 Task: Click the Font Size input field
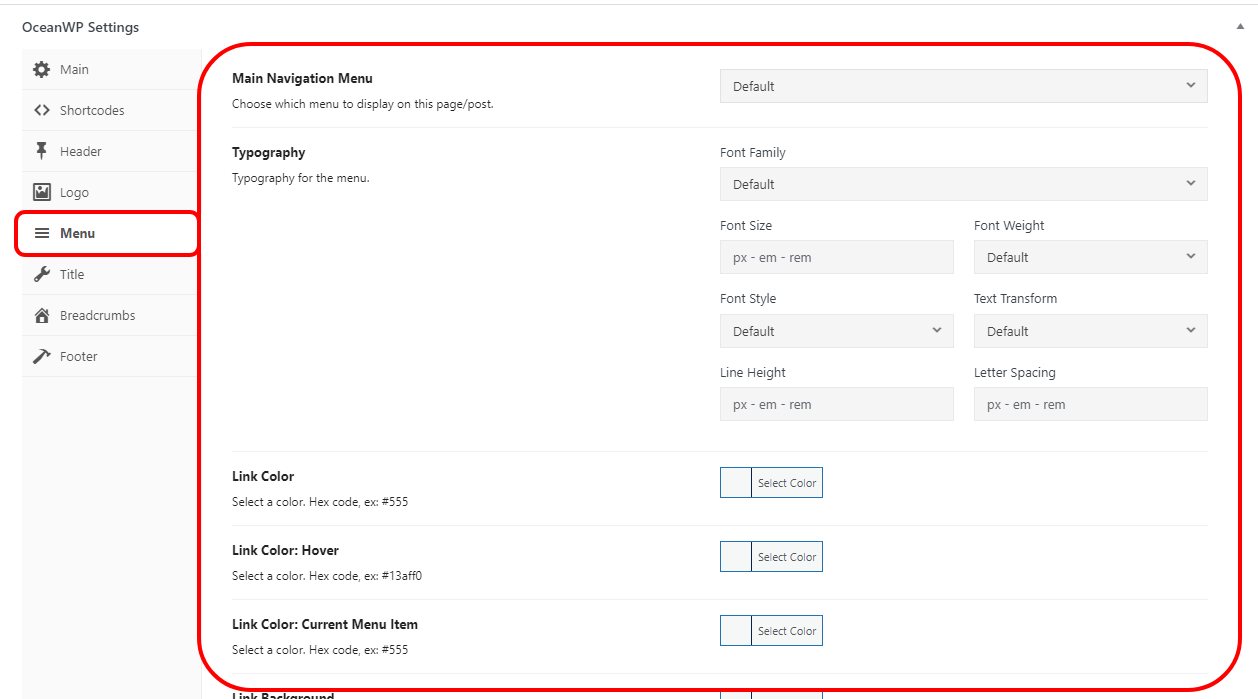(x=836, y=257)
